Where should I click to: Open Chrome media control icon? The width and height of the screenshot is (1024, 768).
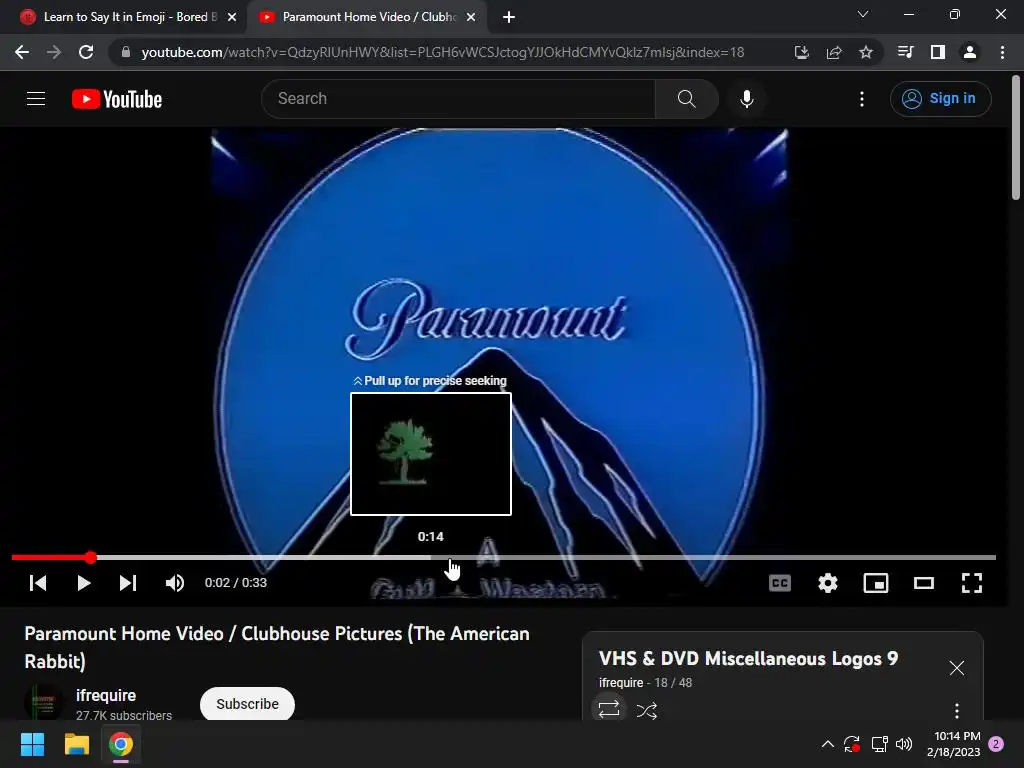click(x=905, y=52)
